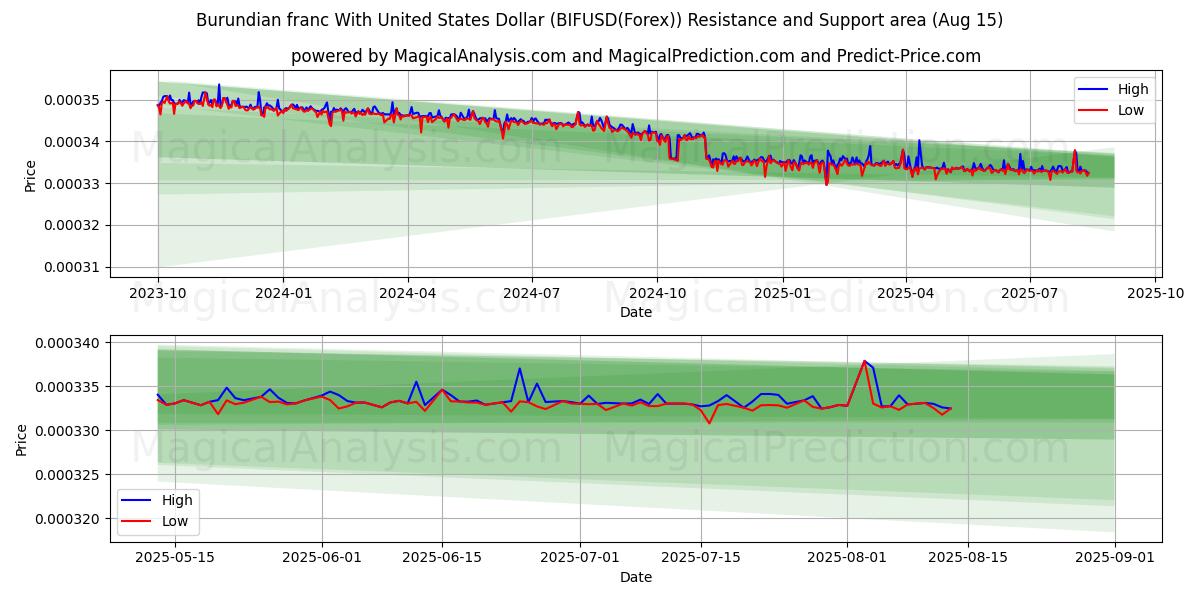
Task: Click the 2025-09-01 x-axis tick label
Action: (x=1115, y=558)
